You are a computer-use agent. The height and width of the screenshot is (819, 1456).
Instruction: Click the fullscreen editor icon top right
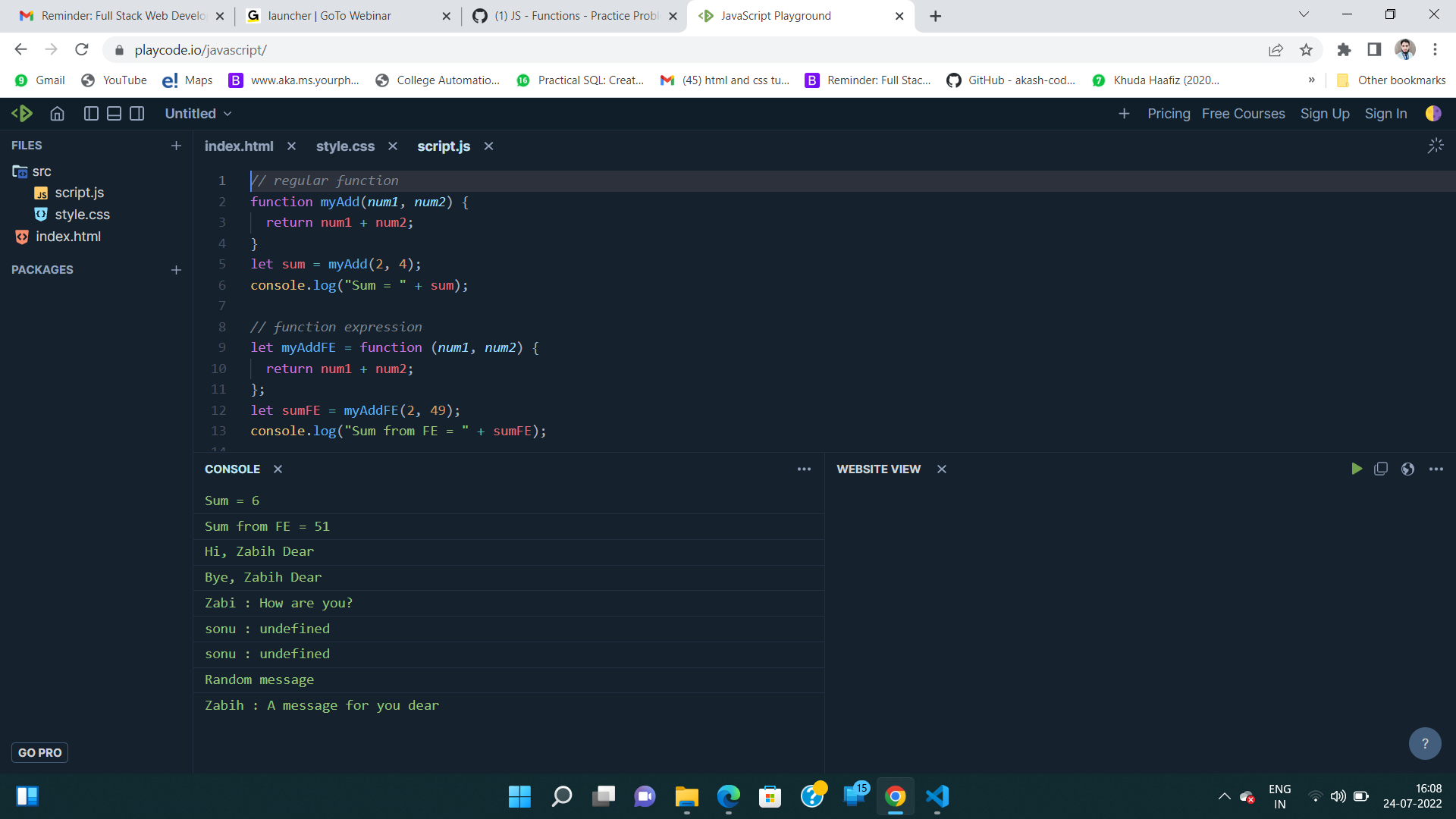1436,145
